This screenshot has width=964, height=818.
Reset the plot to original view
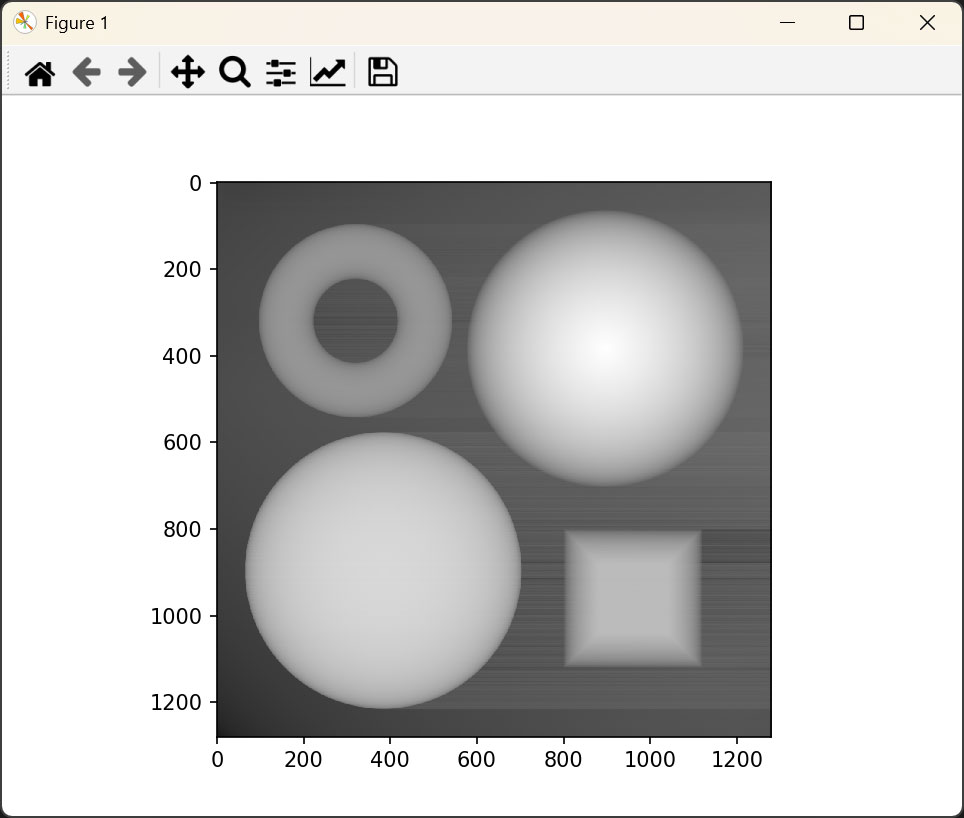click(x=40, y=73)
